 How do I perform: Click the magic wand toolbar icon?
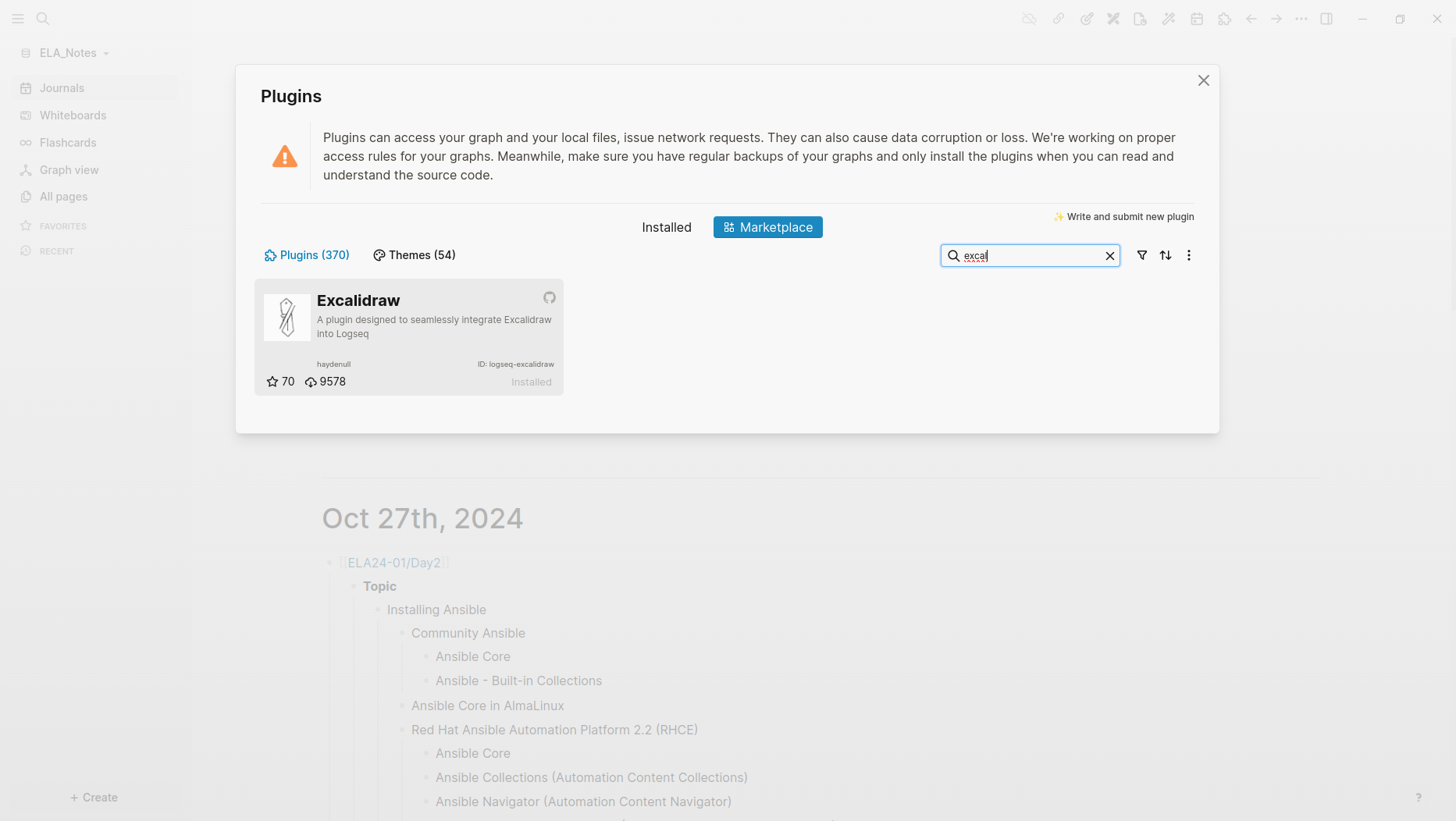(x=1169, y=19)
